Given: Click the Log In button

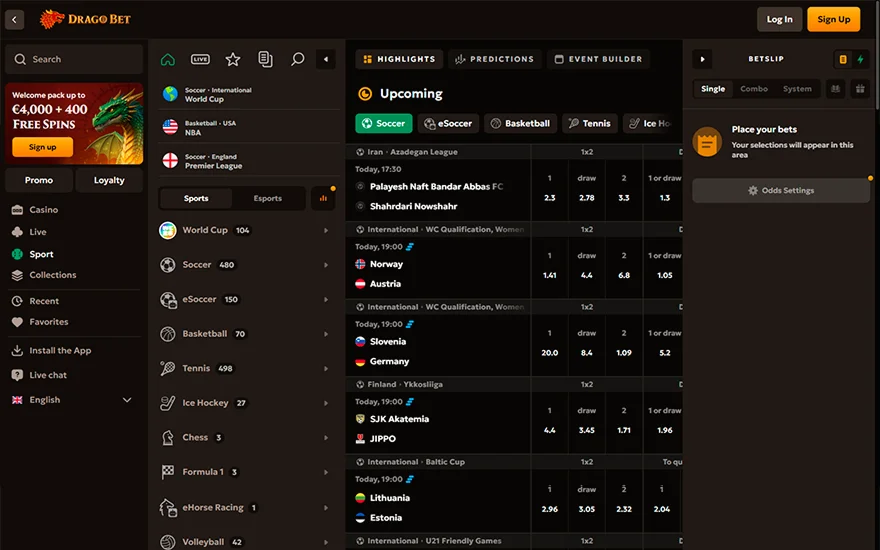Looking at the screenshot, I should click(780, 20).
